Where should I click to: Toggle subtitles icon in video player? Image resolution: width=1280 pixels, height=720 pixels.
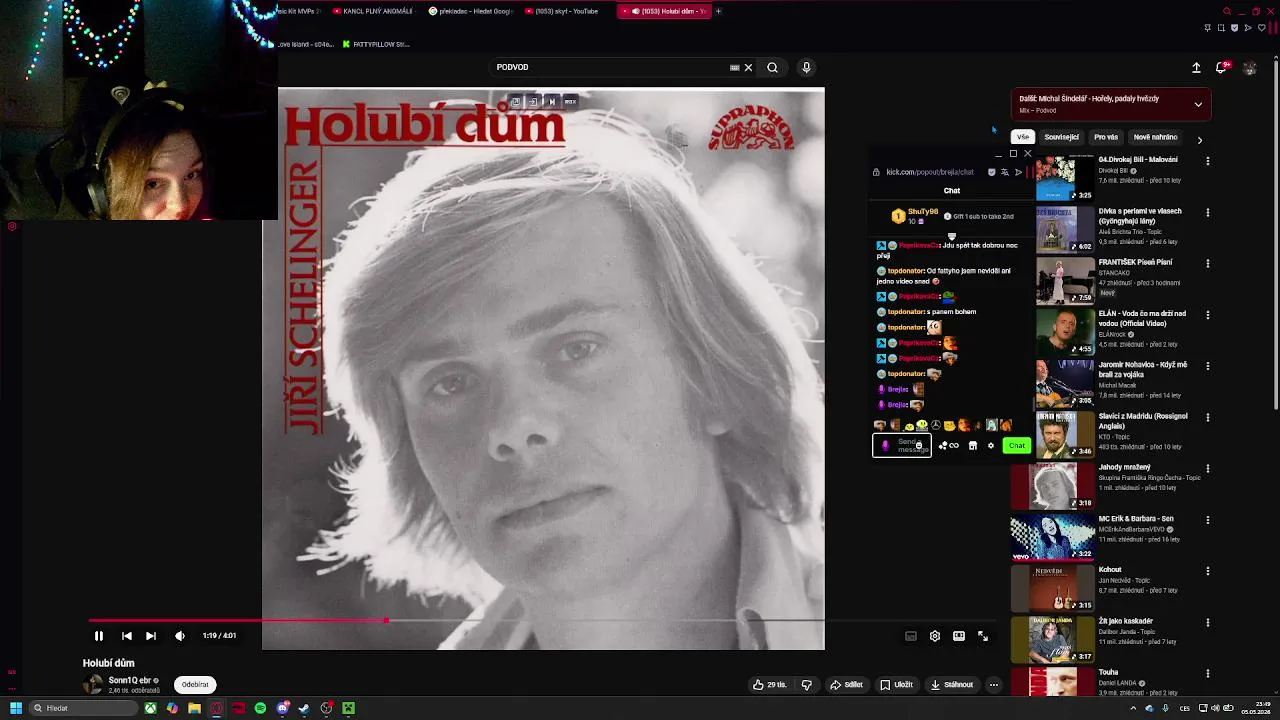pyautogui.click(x=911, y=636)
